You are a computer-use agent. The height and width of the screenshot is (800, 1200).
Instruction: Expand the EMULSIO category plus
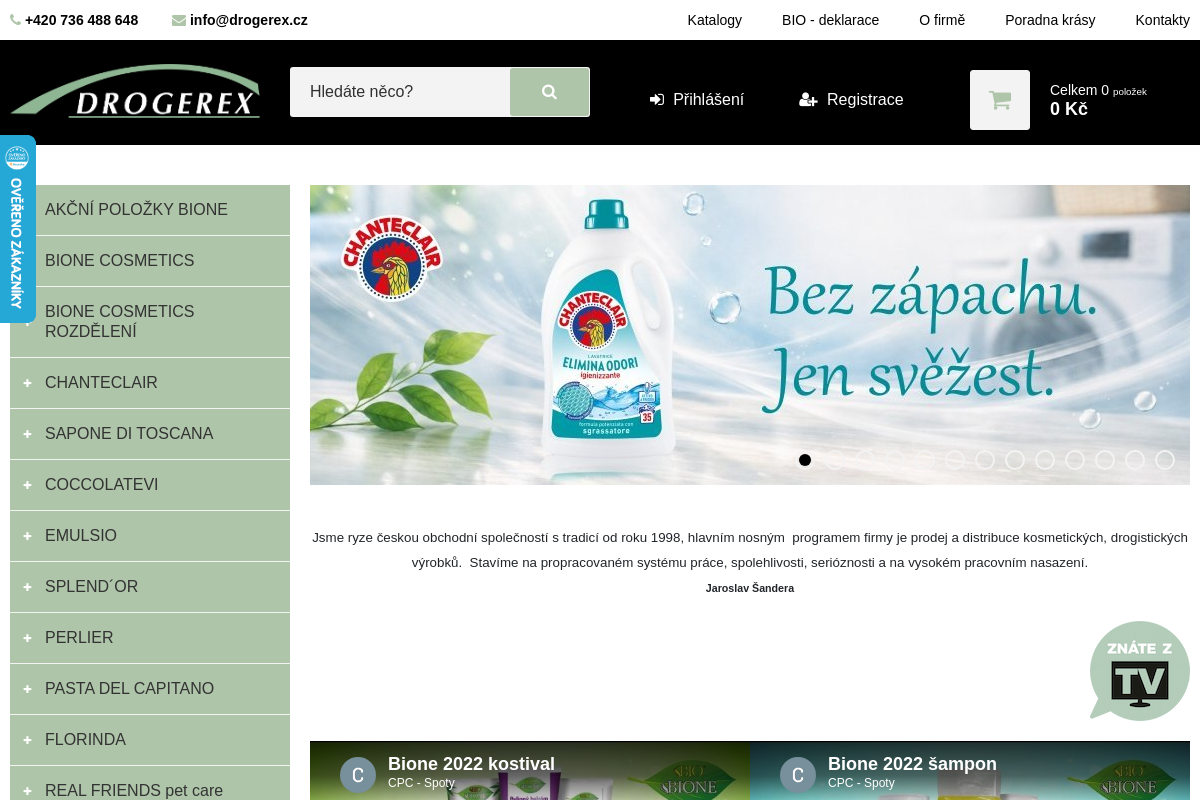[27, 536]
